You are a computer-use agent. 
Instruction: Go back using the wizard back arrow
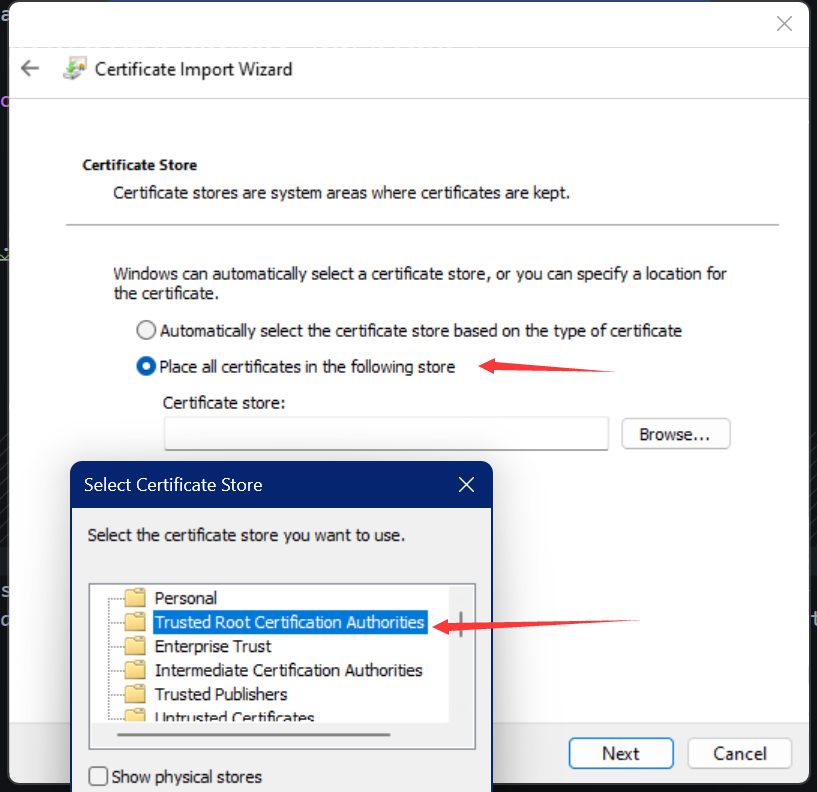(x=30, y=68)
